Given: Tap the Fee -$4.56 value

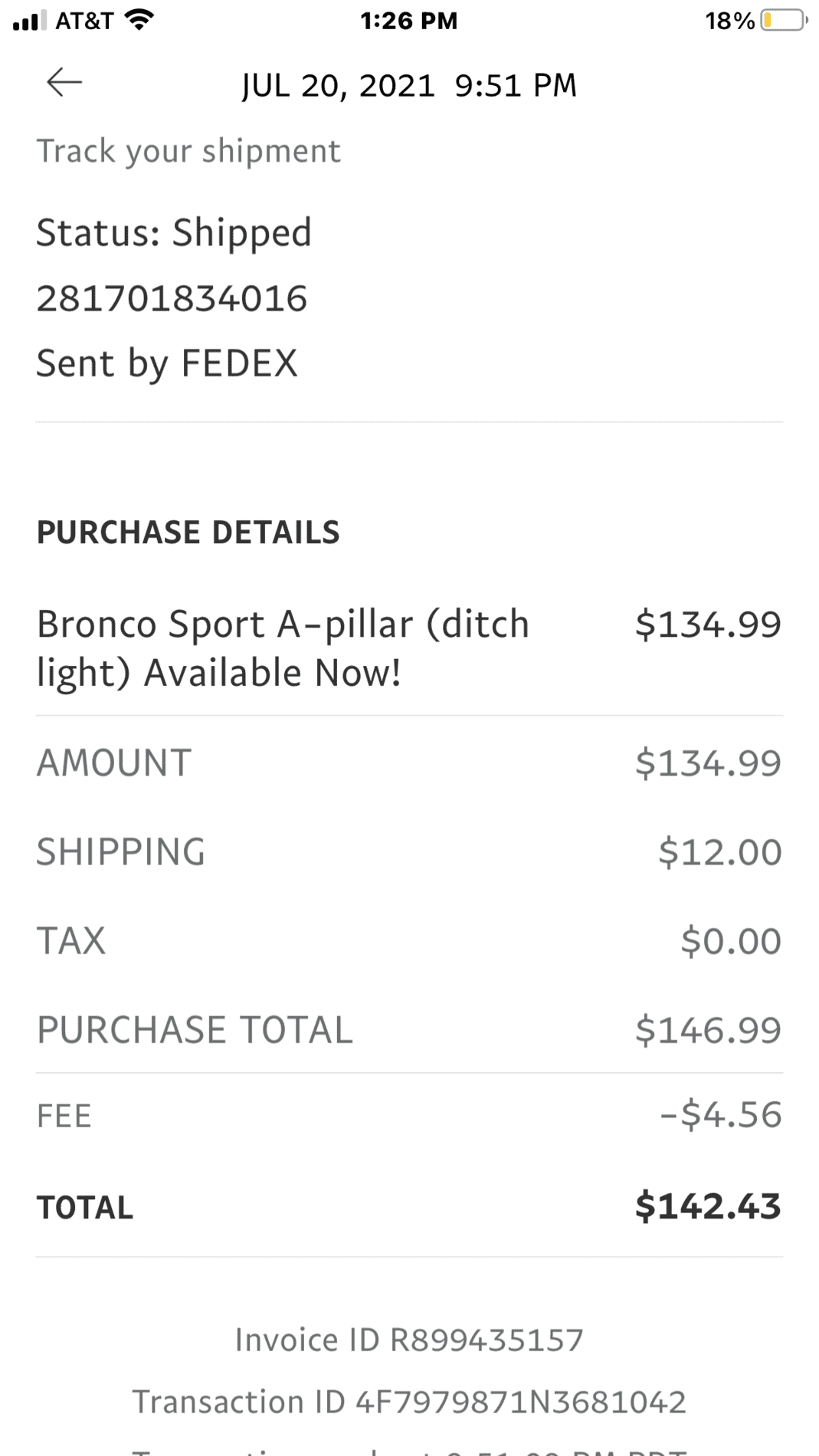Looking at the screenshot, I should [x=720, y=1115].
